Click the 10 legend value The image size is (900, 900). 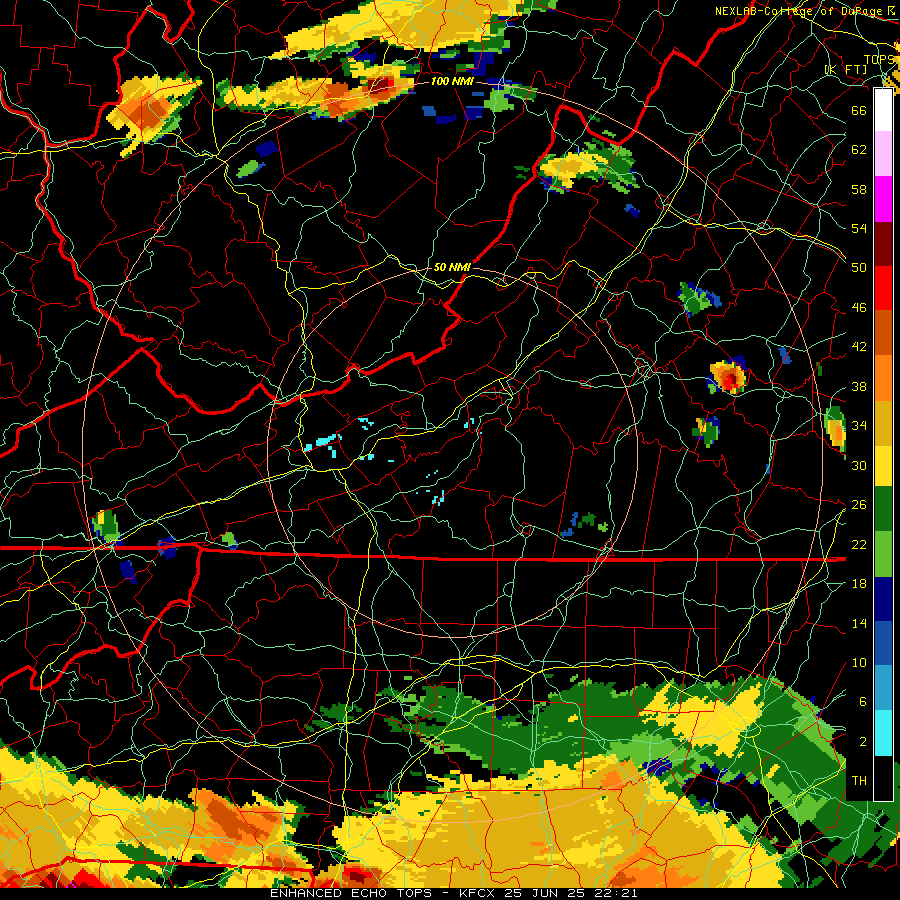pos(859,662)
